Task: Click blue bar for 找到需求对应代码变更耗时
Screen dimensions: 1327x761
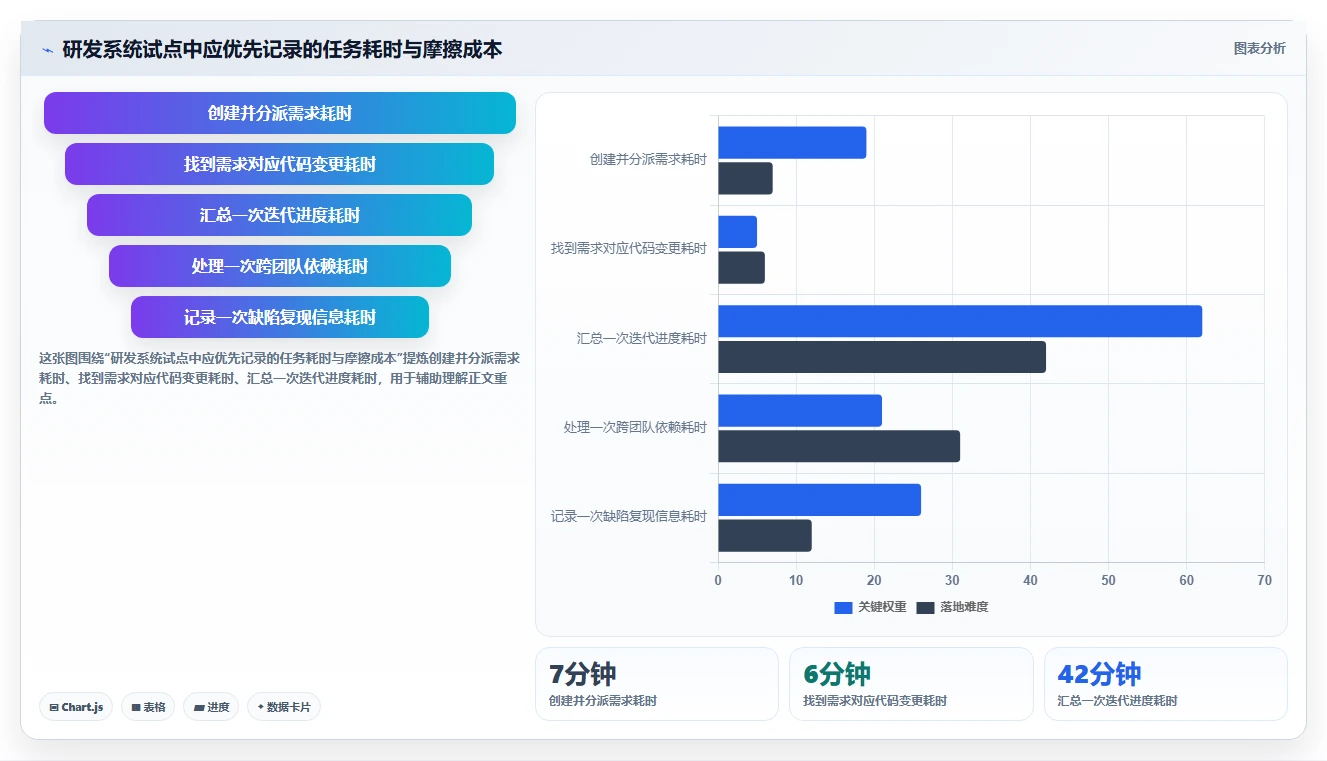Action: pyautogui.click(x=737, y=232)
